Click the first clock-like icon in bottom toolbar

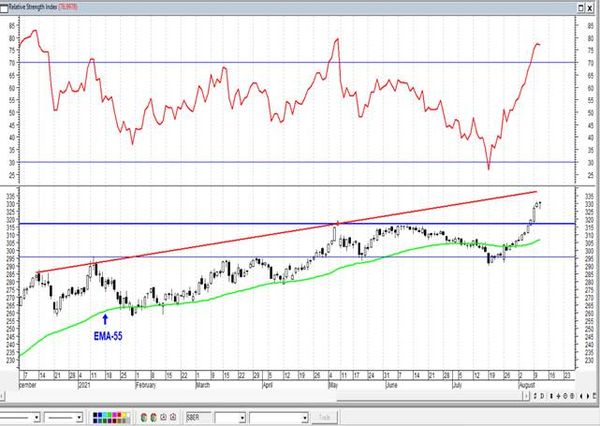163,417
